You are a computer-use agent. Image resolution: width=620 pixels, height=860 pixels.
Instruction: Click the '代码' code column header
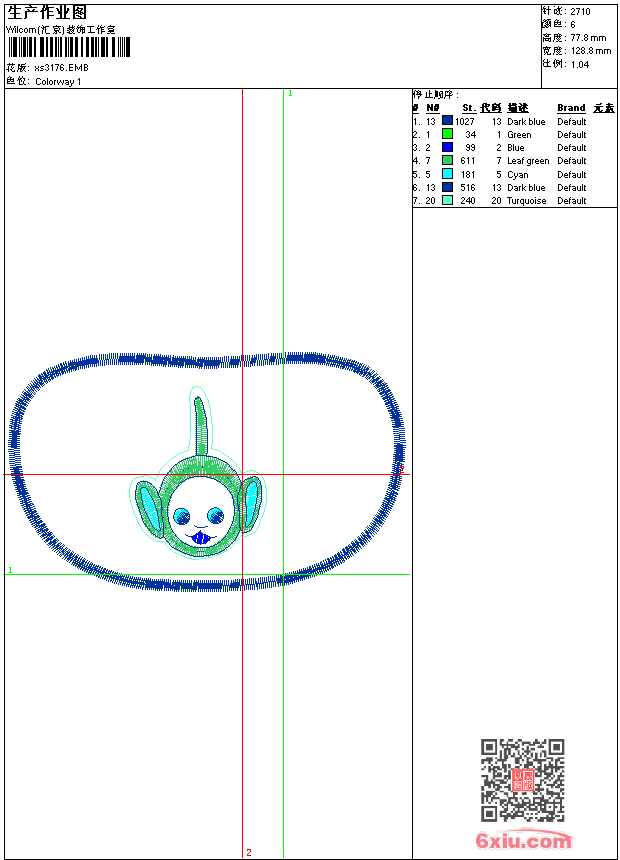tap(491, 108)
